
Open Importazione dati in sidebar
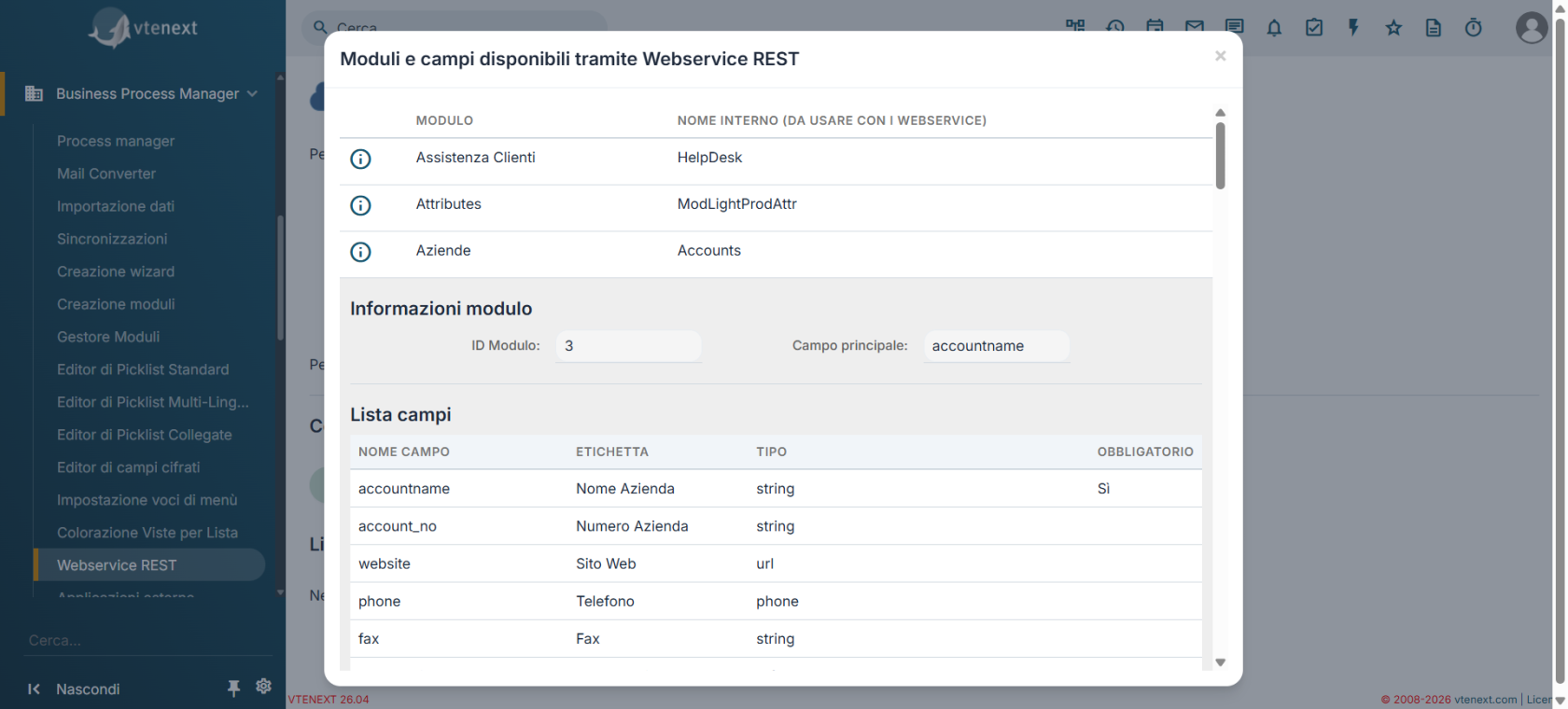(116, 206)
